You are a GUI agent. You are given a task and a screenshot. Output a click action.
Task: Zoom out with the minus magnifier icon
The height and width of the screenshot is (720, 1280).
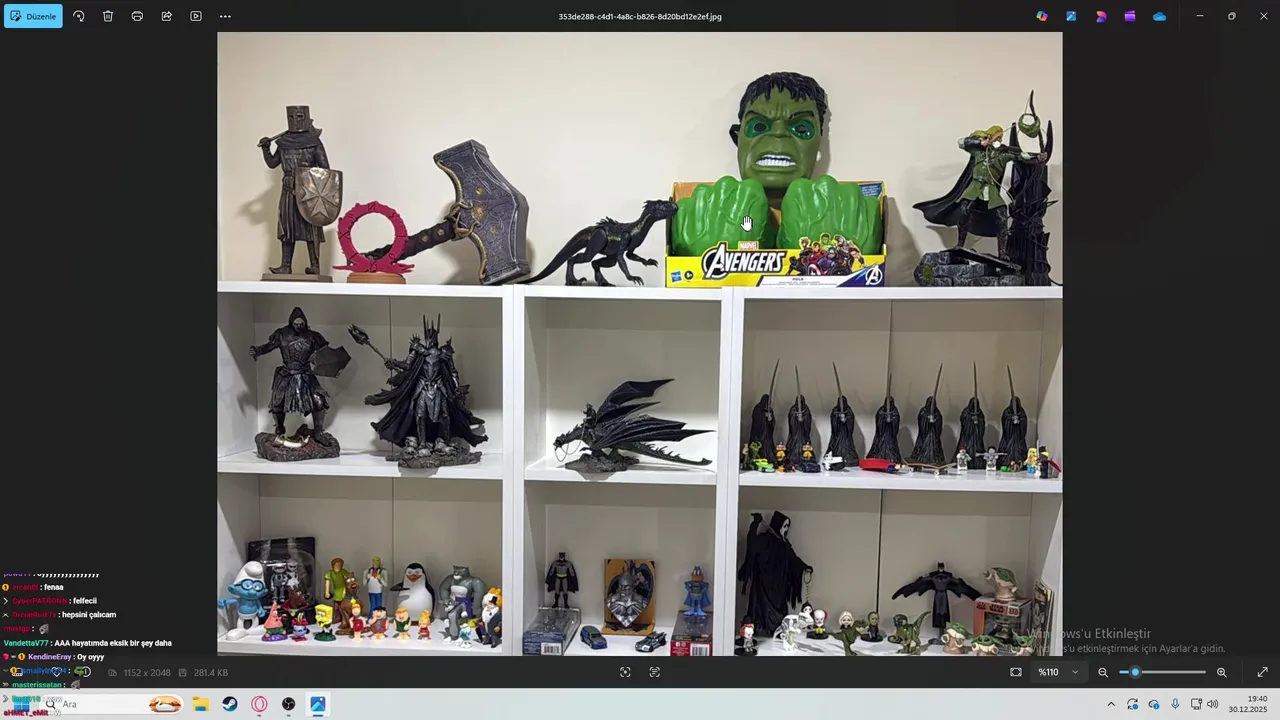pyautogui.click(x=1103, y=672)
